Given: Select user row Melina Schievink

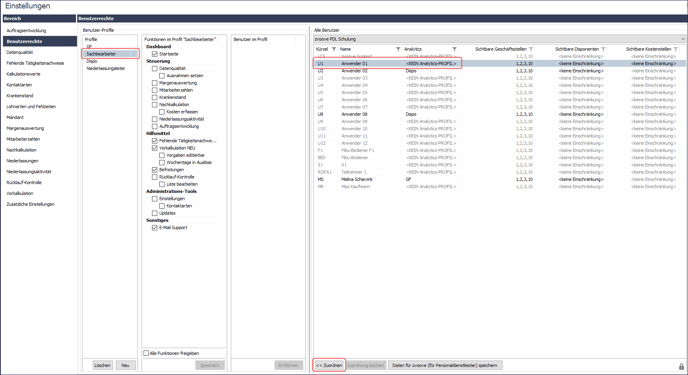Looking at the screenshot, I should (499, 179).
